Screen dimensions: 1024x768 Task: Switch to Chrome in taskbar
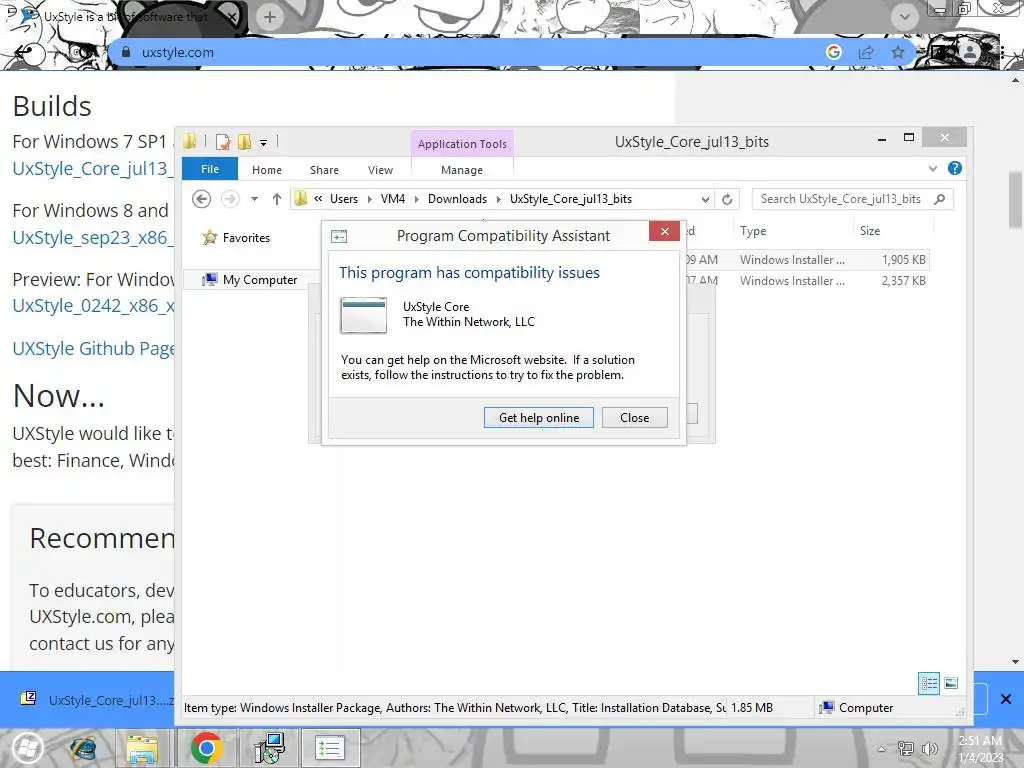point(206,748)
